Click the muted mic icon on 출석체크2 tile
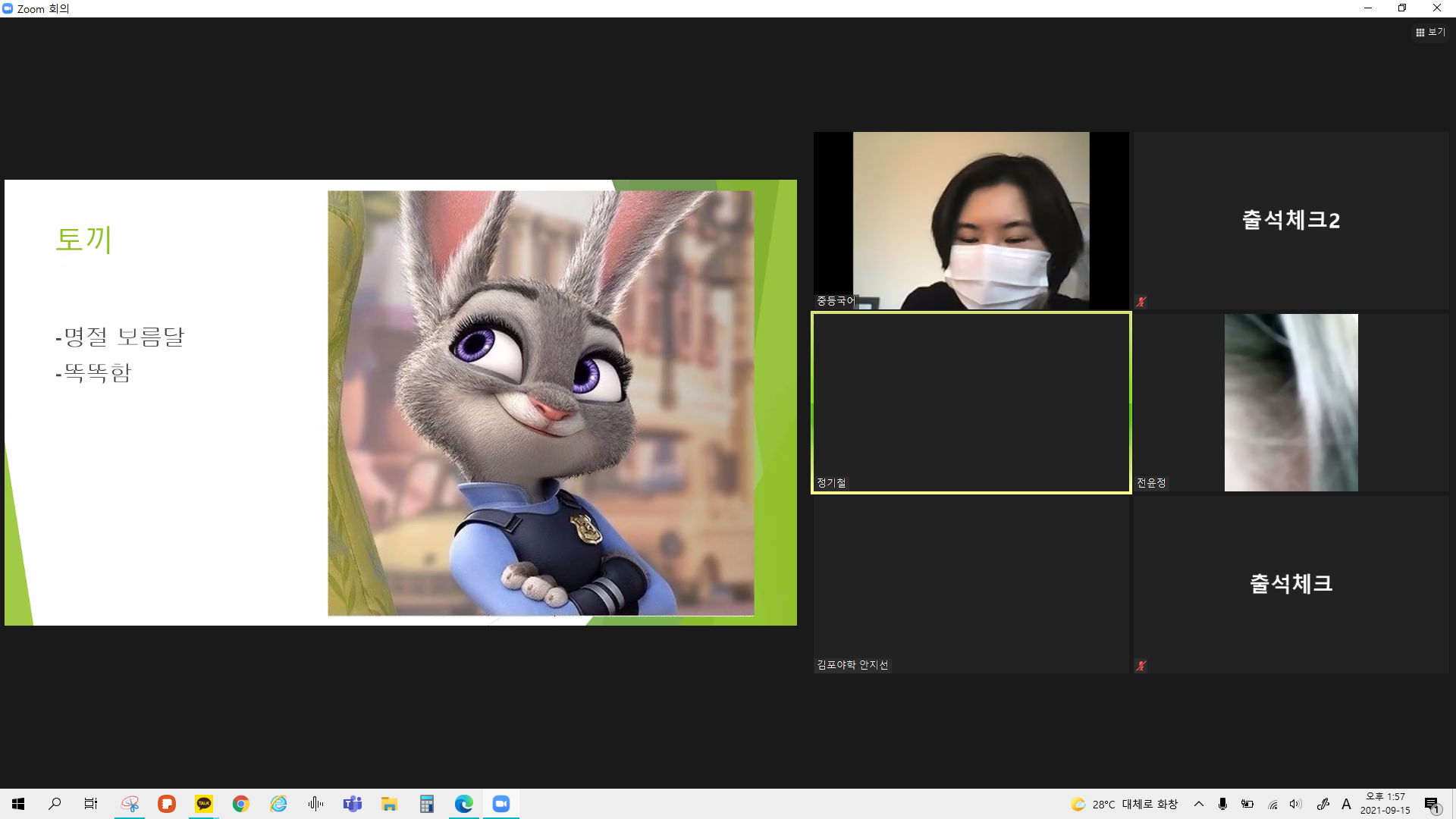Image resolution: width=1456 pixels, height=819 pixels. coord(1141,301)
